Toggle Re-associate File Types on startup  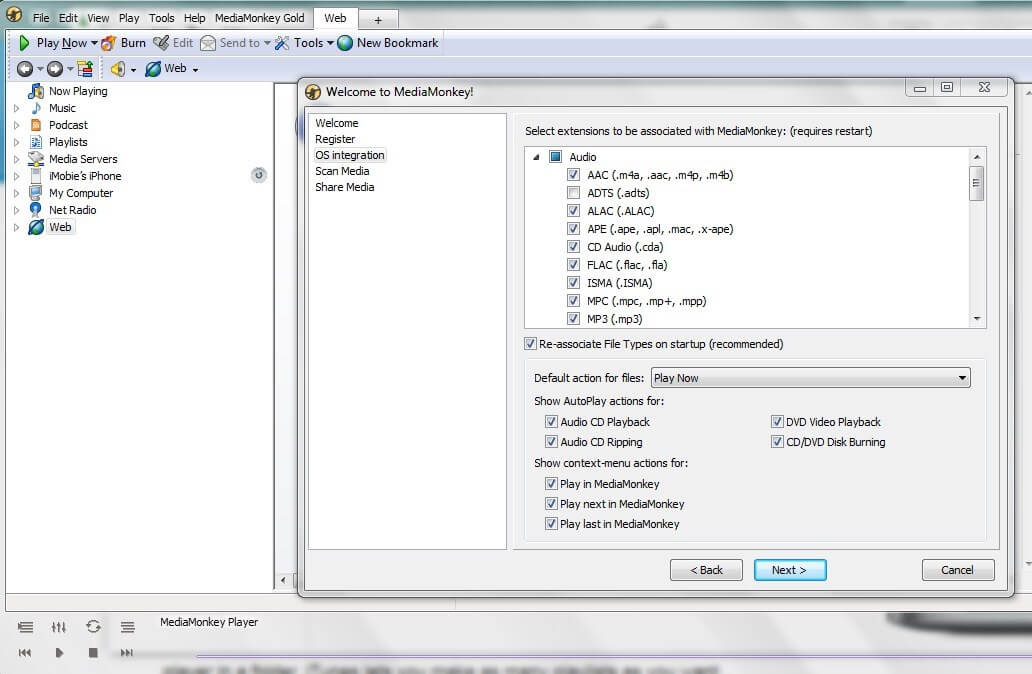(x=530, y=344)
